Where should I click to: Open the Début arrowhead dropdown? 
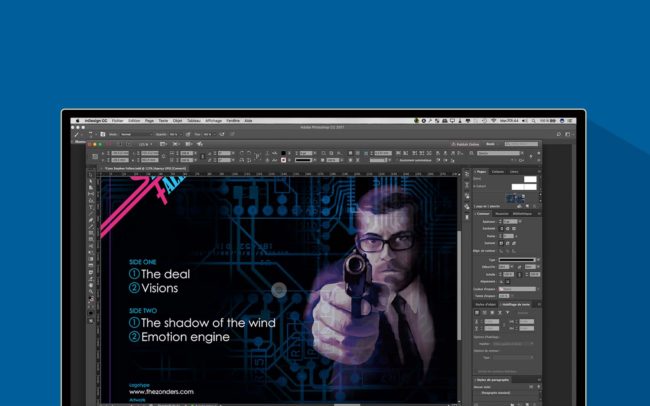(x=504, y=267)
